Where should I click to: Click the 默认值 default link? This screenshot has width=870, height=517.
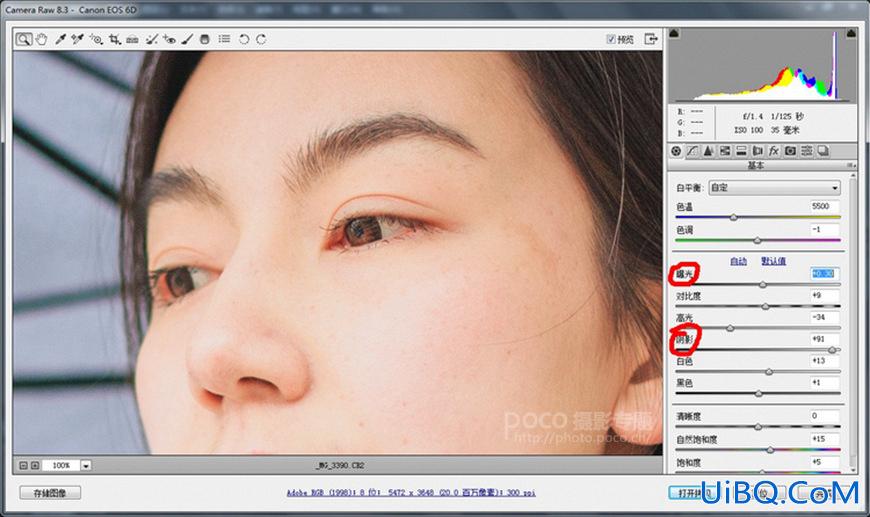(x=773, y=261)
